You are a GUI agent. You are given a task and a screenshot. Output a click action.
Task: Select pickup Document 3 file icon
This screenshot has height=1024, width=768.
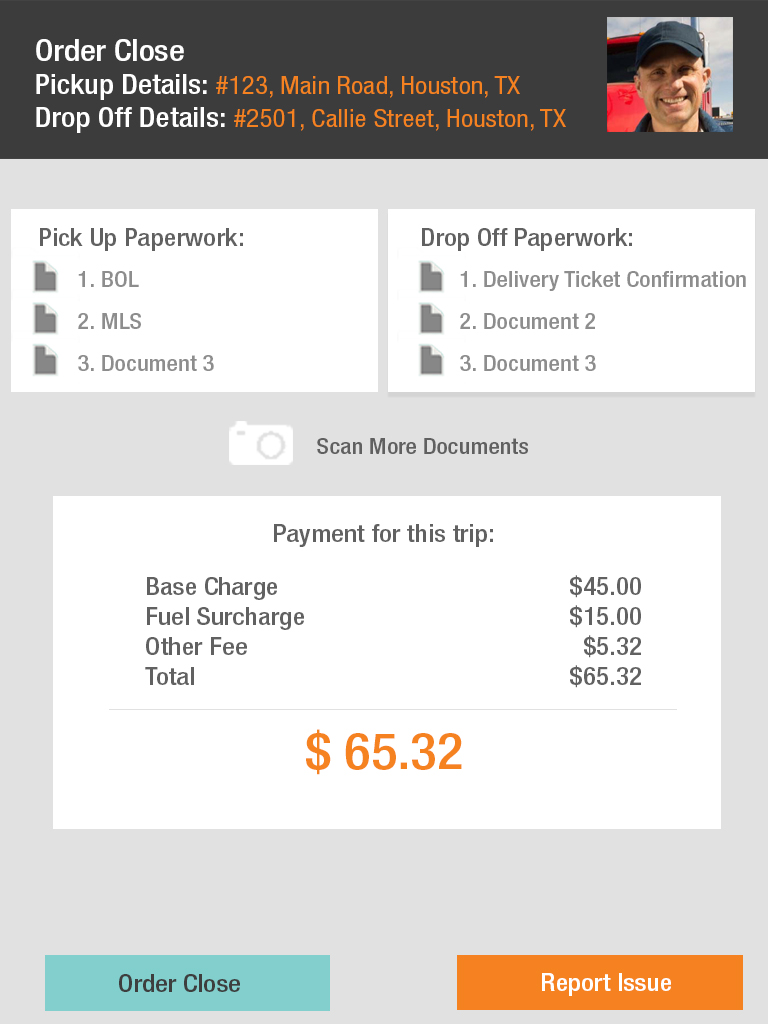click(46, 360)
